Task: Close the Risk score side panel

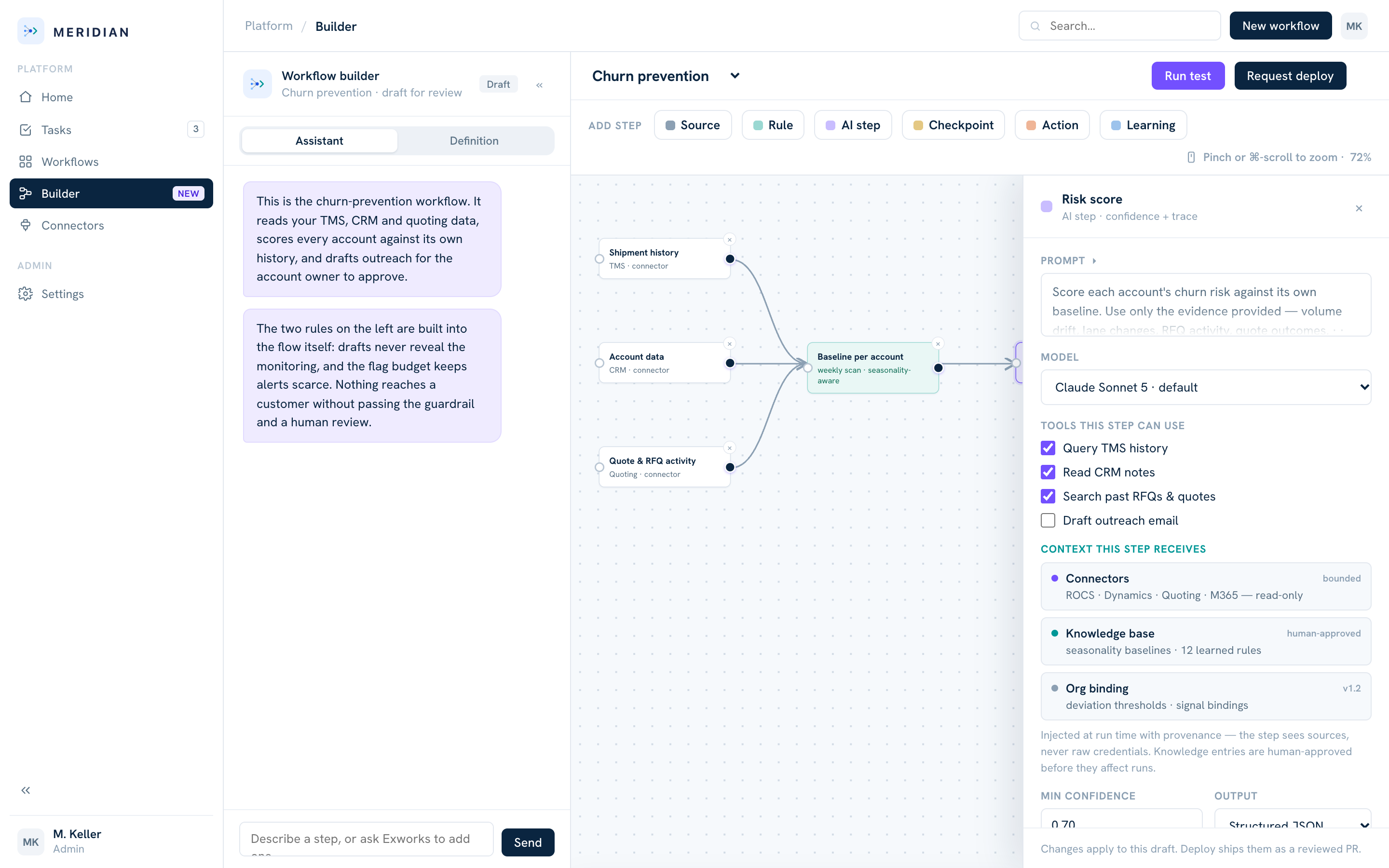Action: 1359,208
